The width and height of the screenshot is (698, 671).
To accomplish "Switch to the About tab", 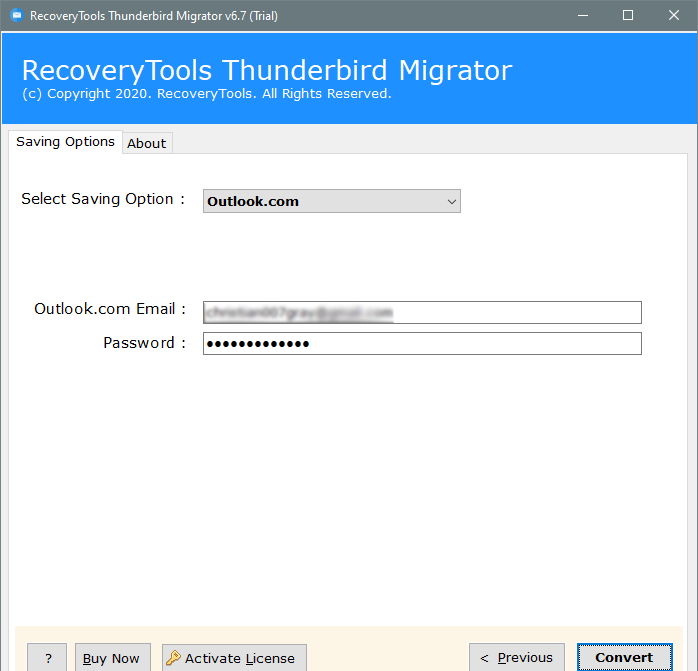I will [x=147, y=143].
